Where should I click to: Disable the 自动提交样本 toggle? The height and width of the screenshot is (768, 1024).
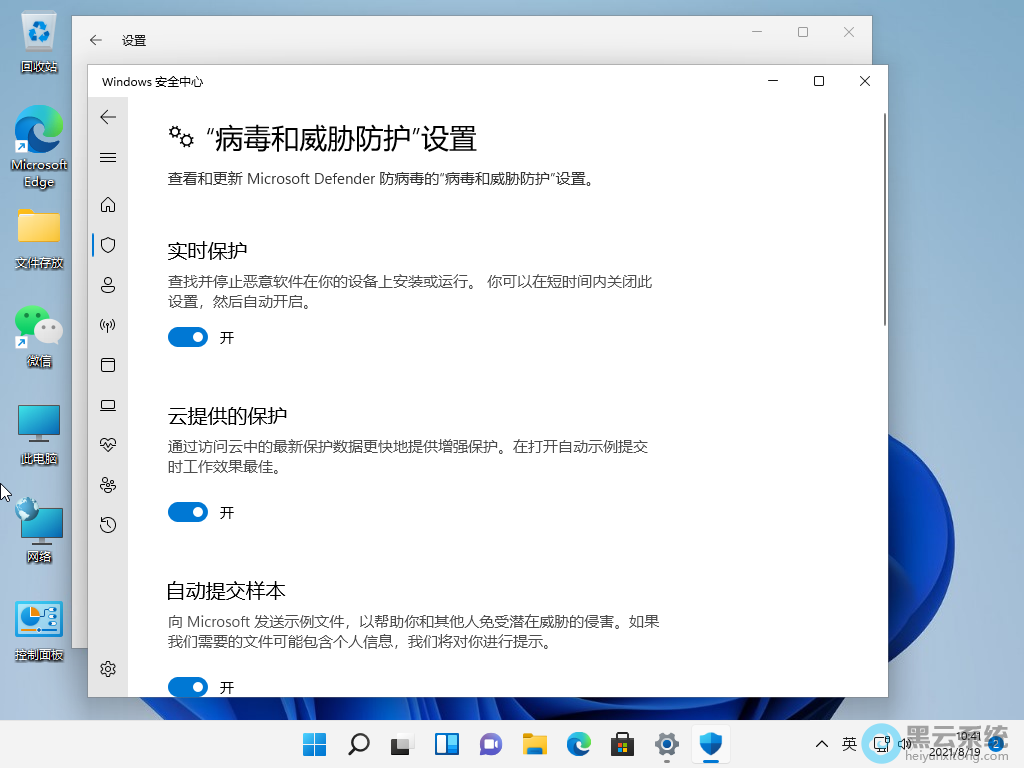click(x=188, y=687)
